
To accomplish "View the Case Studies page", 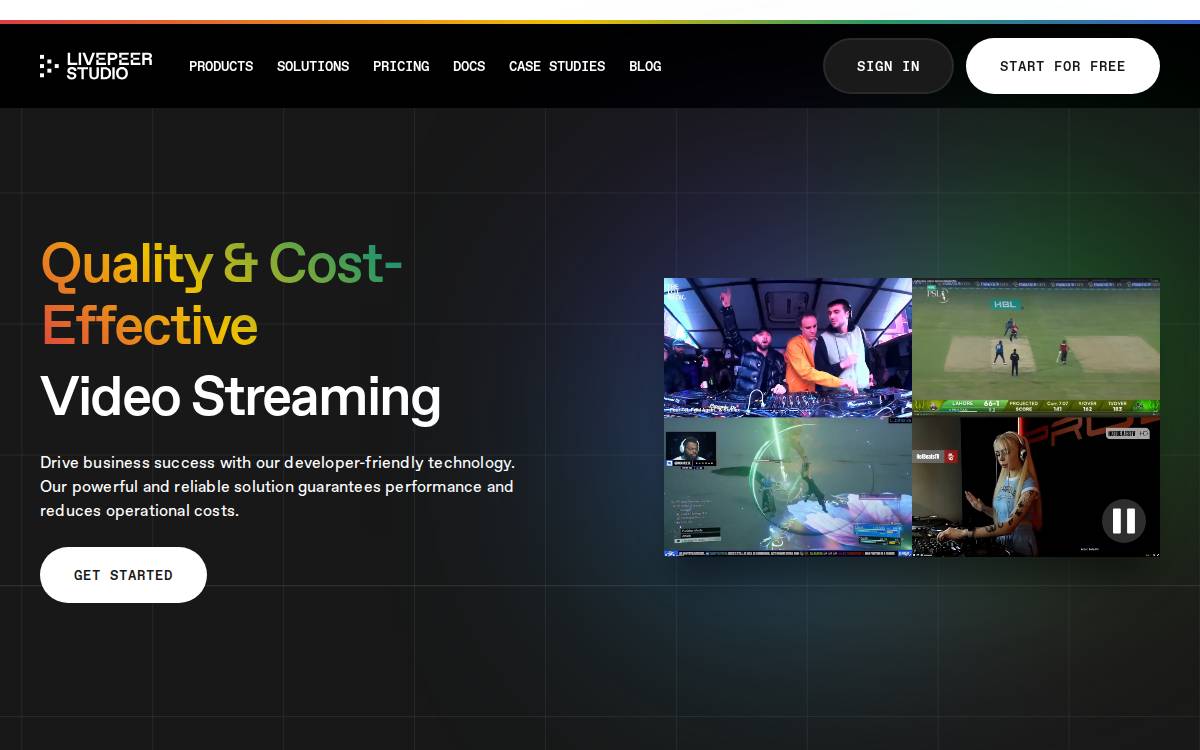I will pyautogui.click(x=557, y=66).
